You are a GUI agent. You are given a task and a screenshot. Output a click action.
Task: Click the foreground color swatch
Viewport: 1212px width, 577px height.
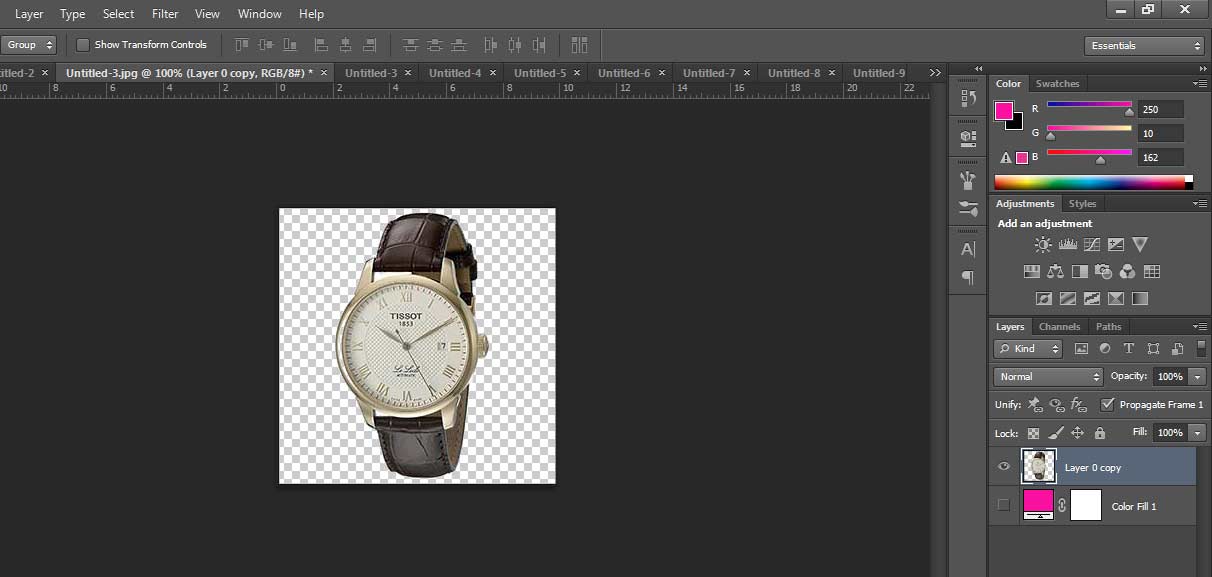pyautogui.click(x=1004, y=111)
